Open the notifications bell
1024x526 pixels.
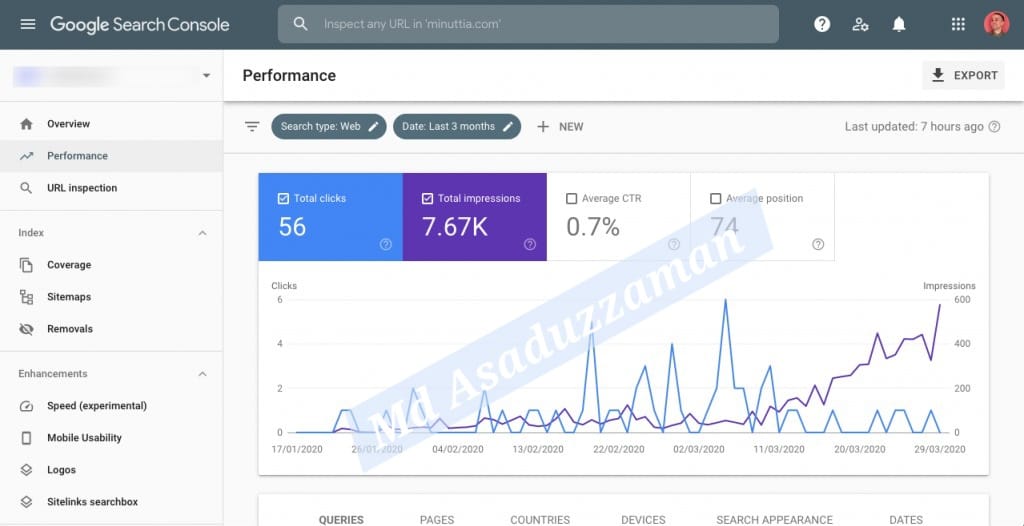pos(899,24)
